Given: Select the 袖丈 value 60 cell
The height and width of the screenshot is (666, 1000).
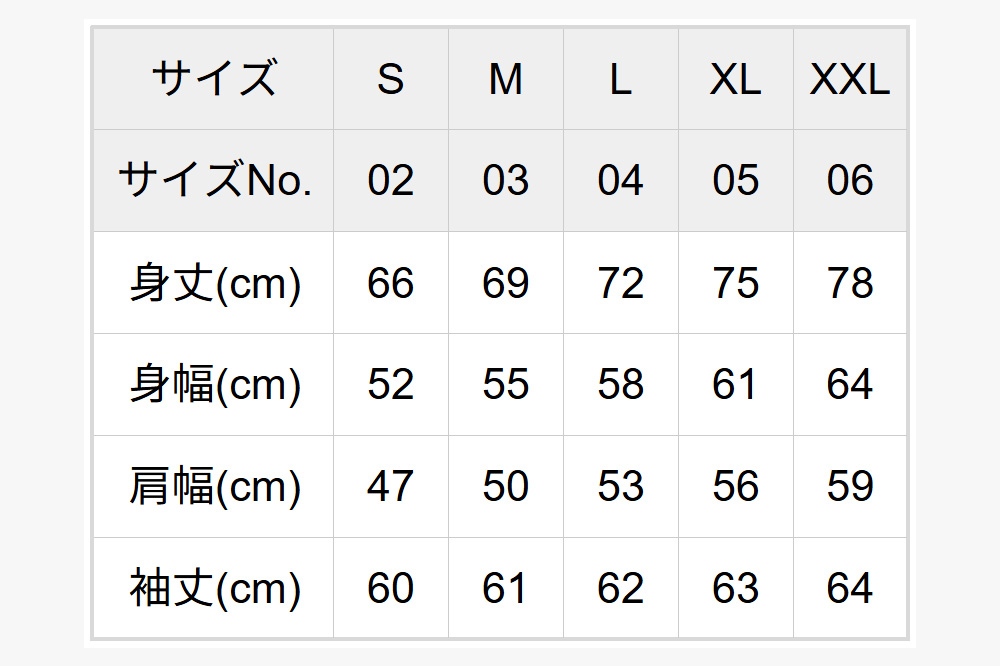Looking at the screenshot, I should click(x=391, y=589).
